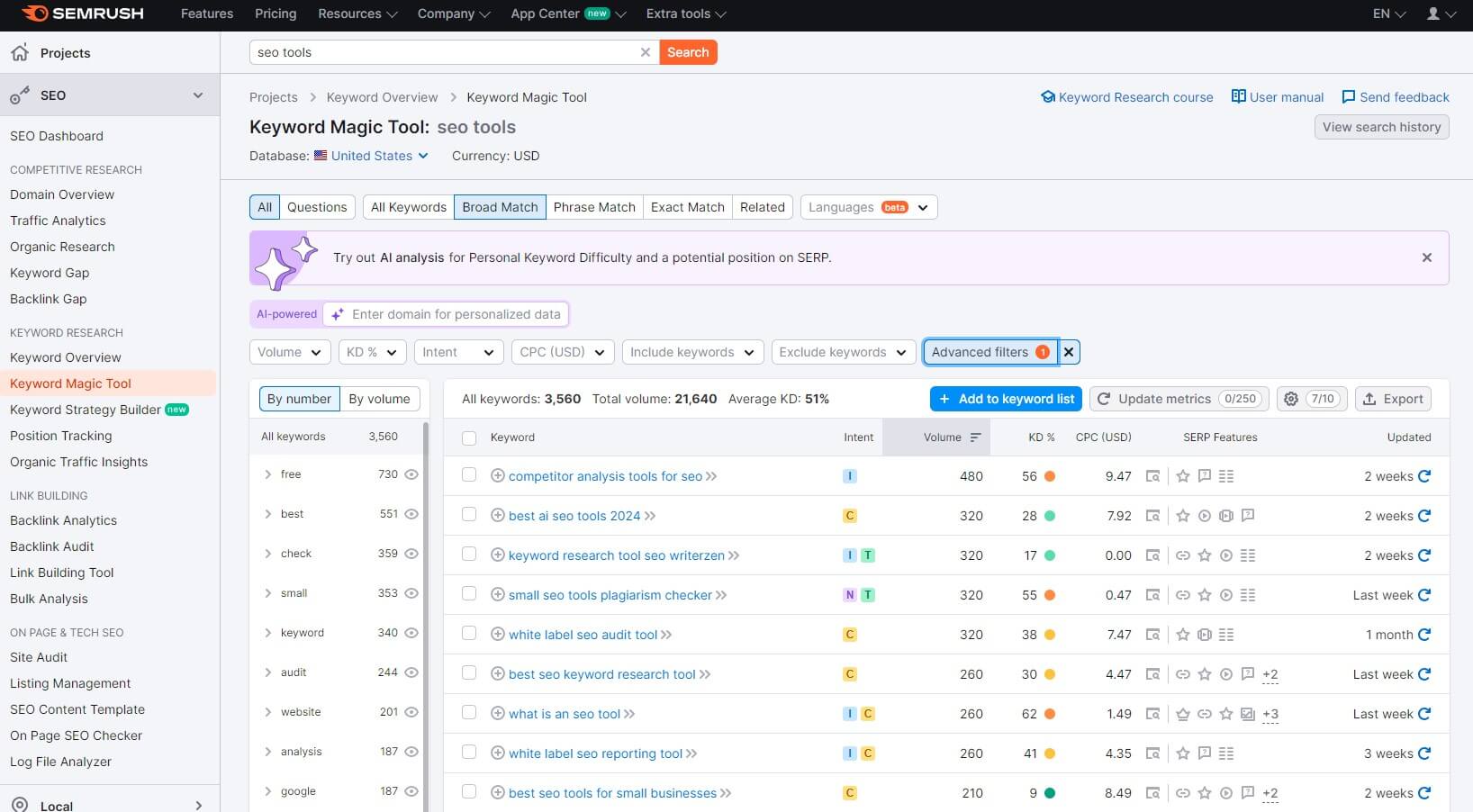1473x812 pixels.
Task: Select all keywords header checkbox
Action: (x=469, y=438)
